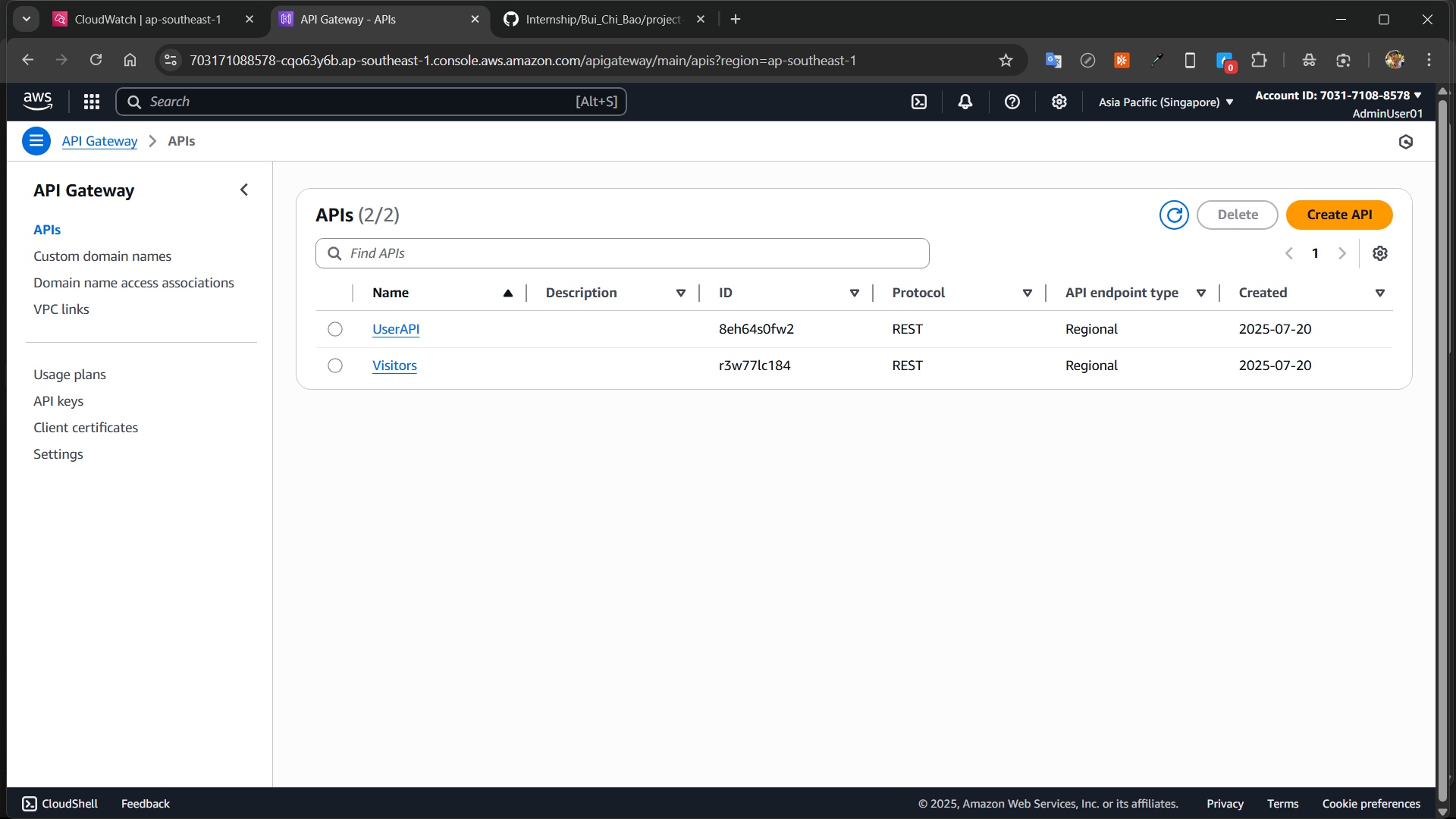Sort by Created column arrow
Screen dimensions: 1456x819
1380,293
